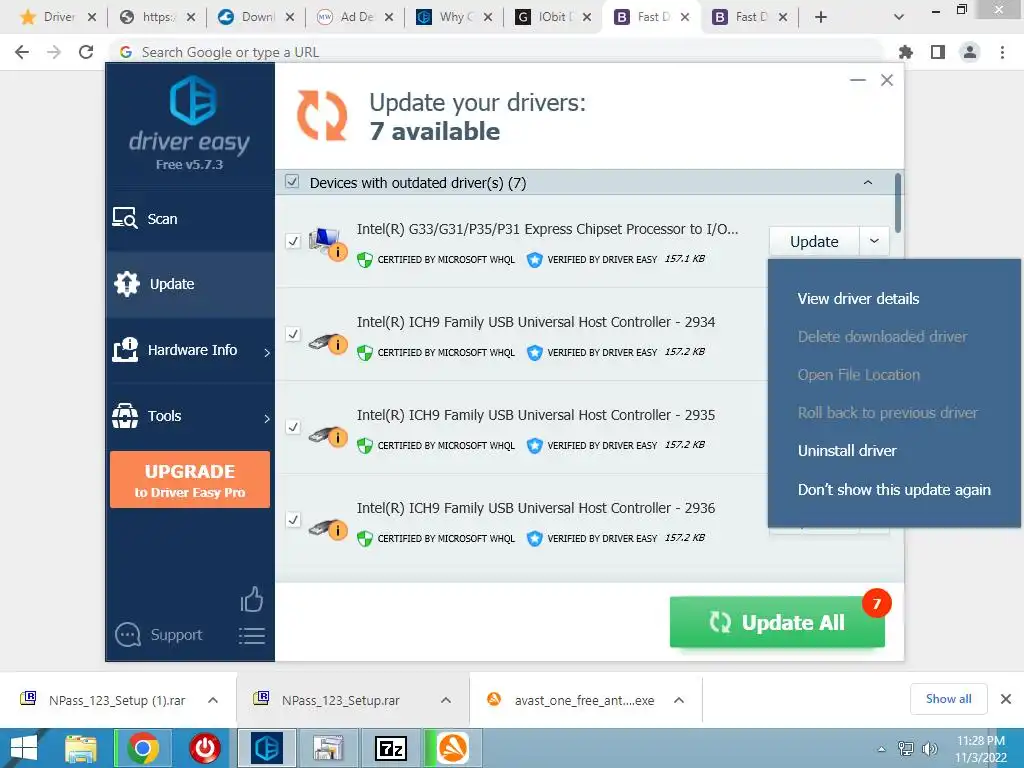Viewport: 1024px width, 768px height.
Task: Collapse the outdated drivers group chevron
Action: coord(868,182)
